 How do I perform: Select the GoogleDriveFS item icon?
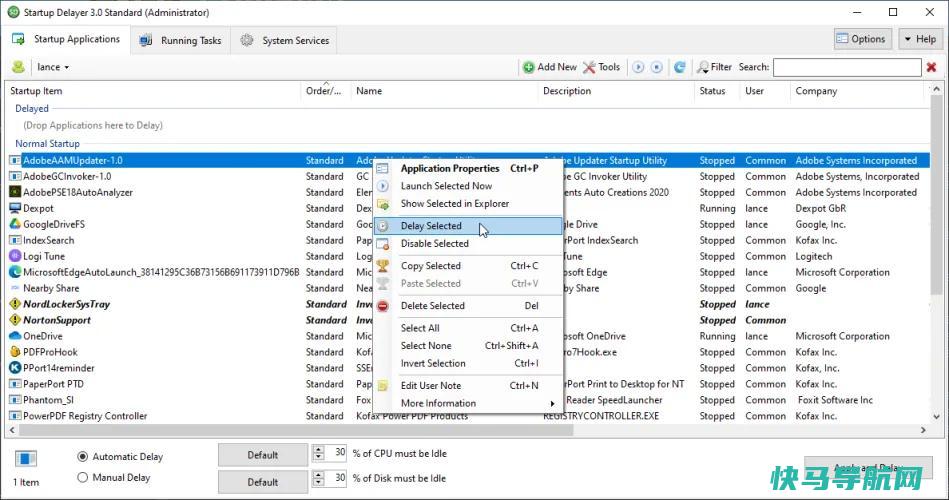pos(15,224)
